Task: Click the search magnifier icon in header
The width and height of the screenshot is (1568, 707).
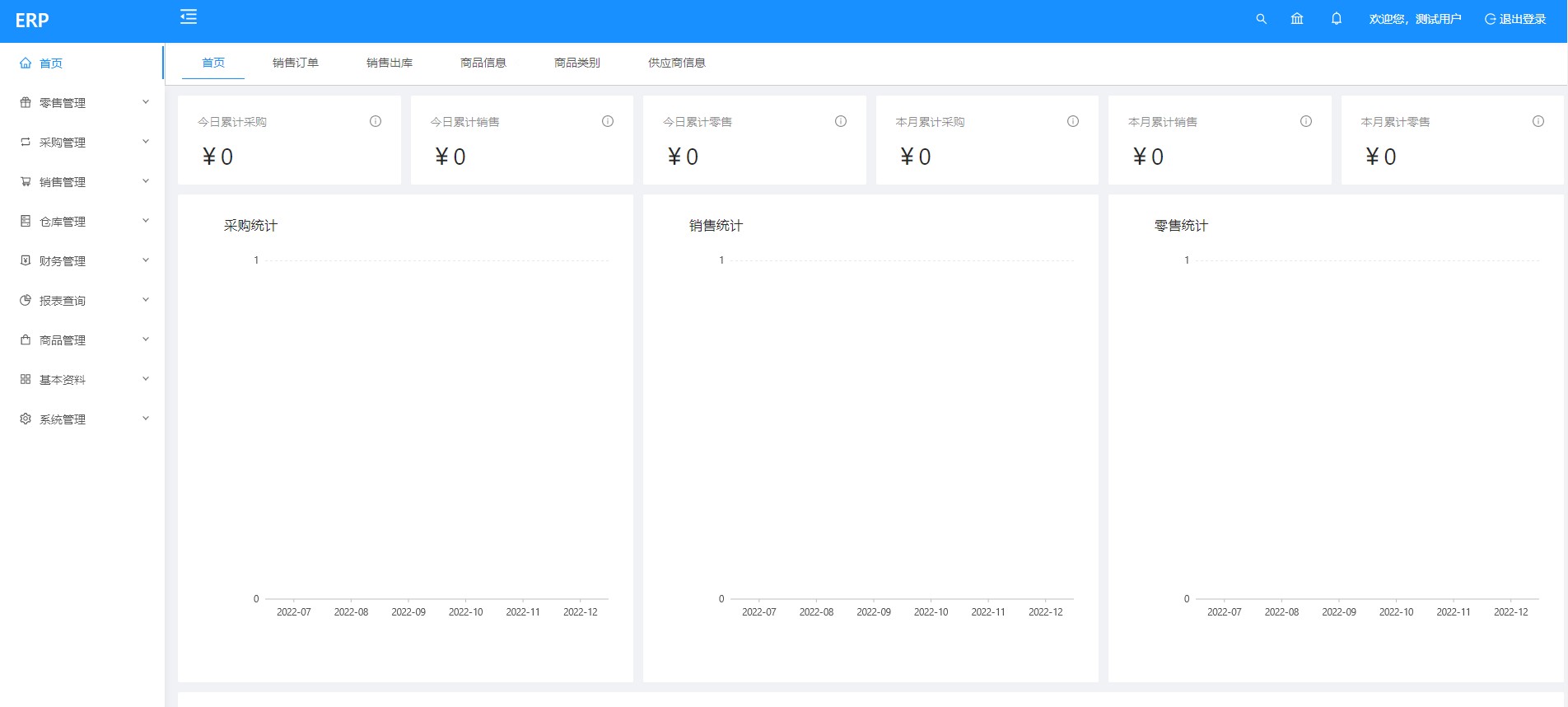Action: [x=1261, y=19]
